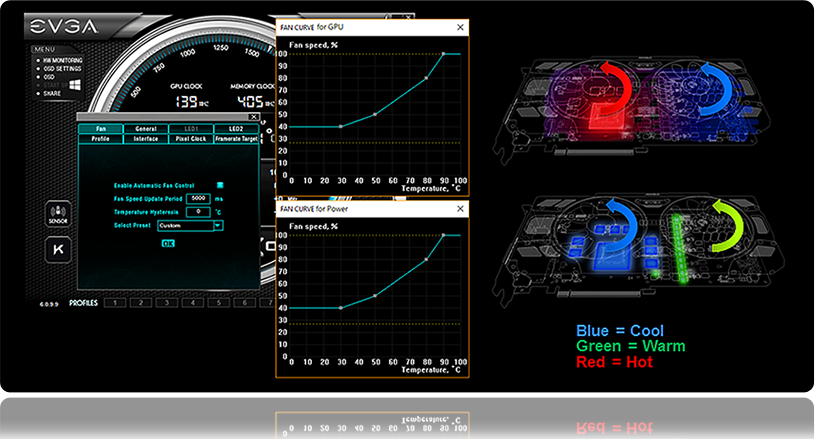
Task: Switch to the Profile tab
Action: (100, 139)
